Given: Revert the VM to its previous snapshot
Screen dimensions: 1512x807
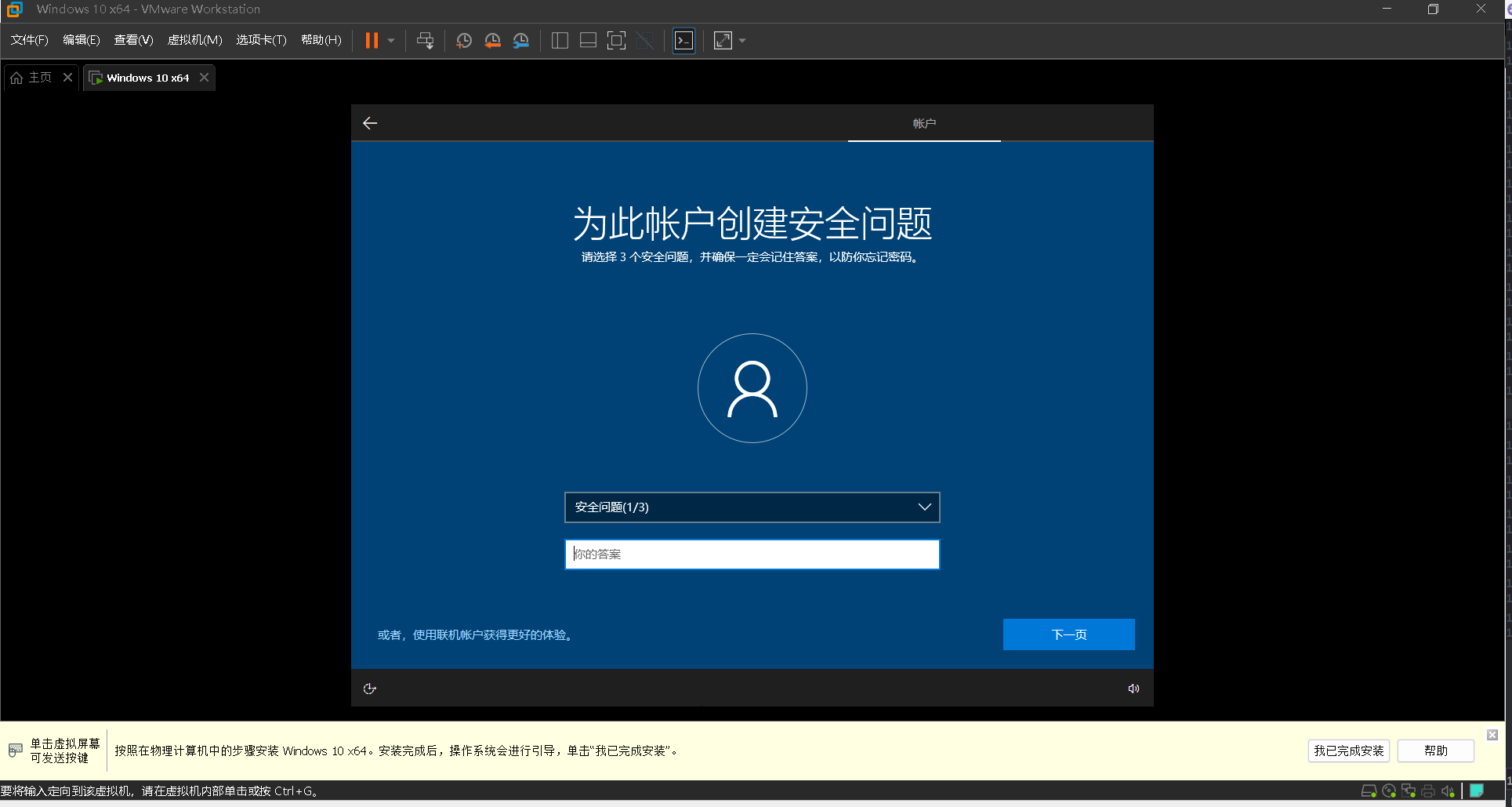Looking at the screenshot, I should click(492, 41).
